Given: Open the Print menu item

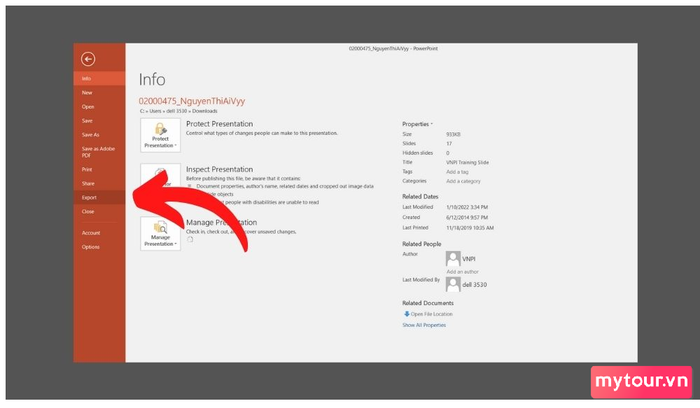Looking at the screenshot, I should pos(99,169).
